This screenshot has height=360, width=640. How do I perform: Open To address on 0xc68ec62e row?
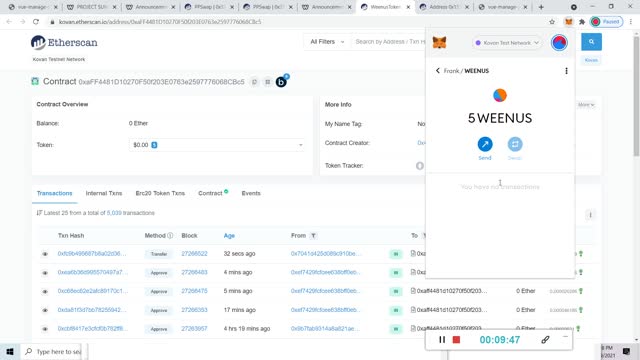tap(451, 291)
